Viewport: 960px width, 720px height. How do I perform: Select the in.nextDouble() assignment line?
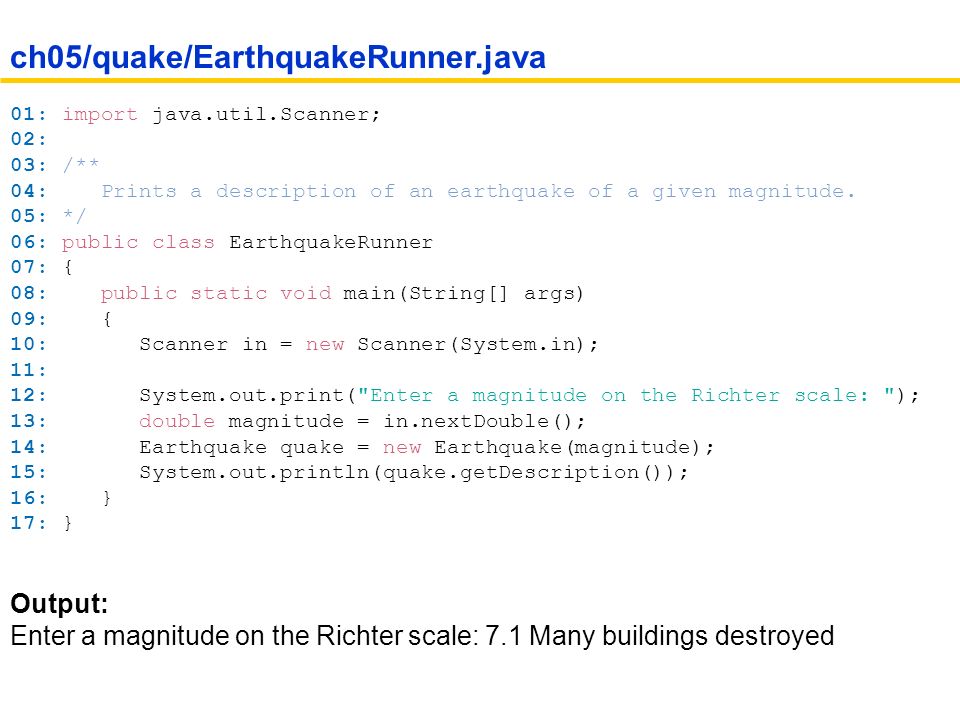(x=362, y=421)
